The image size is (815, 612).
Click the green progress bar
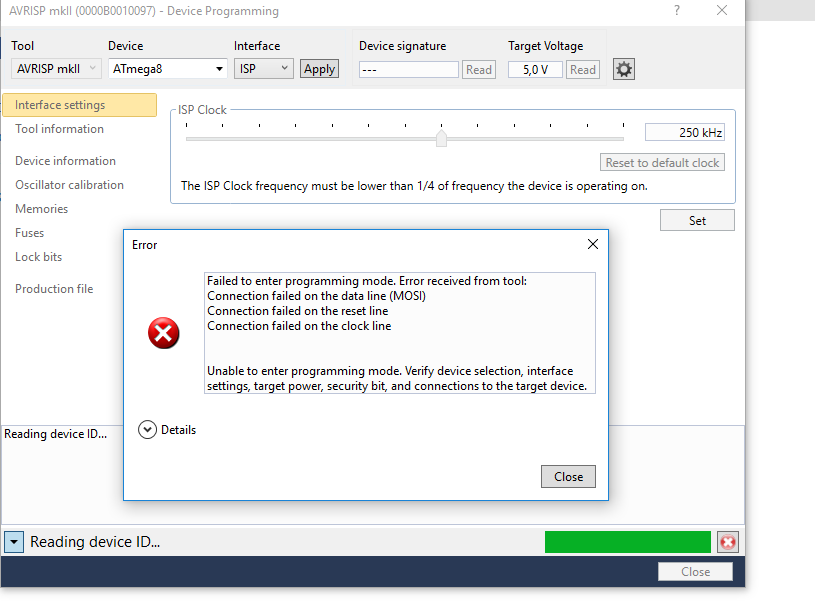(627, 542)
